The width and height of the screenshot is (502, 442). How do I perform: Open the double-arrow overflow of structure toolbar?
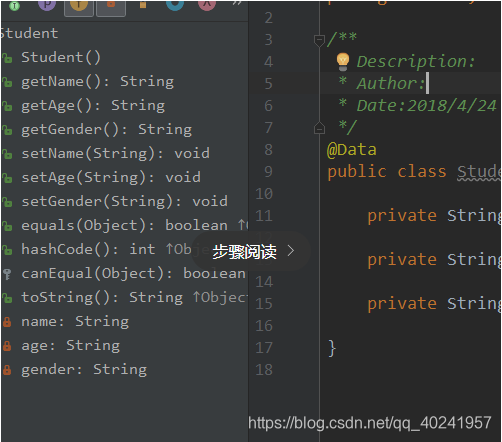tap(237, 3)
